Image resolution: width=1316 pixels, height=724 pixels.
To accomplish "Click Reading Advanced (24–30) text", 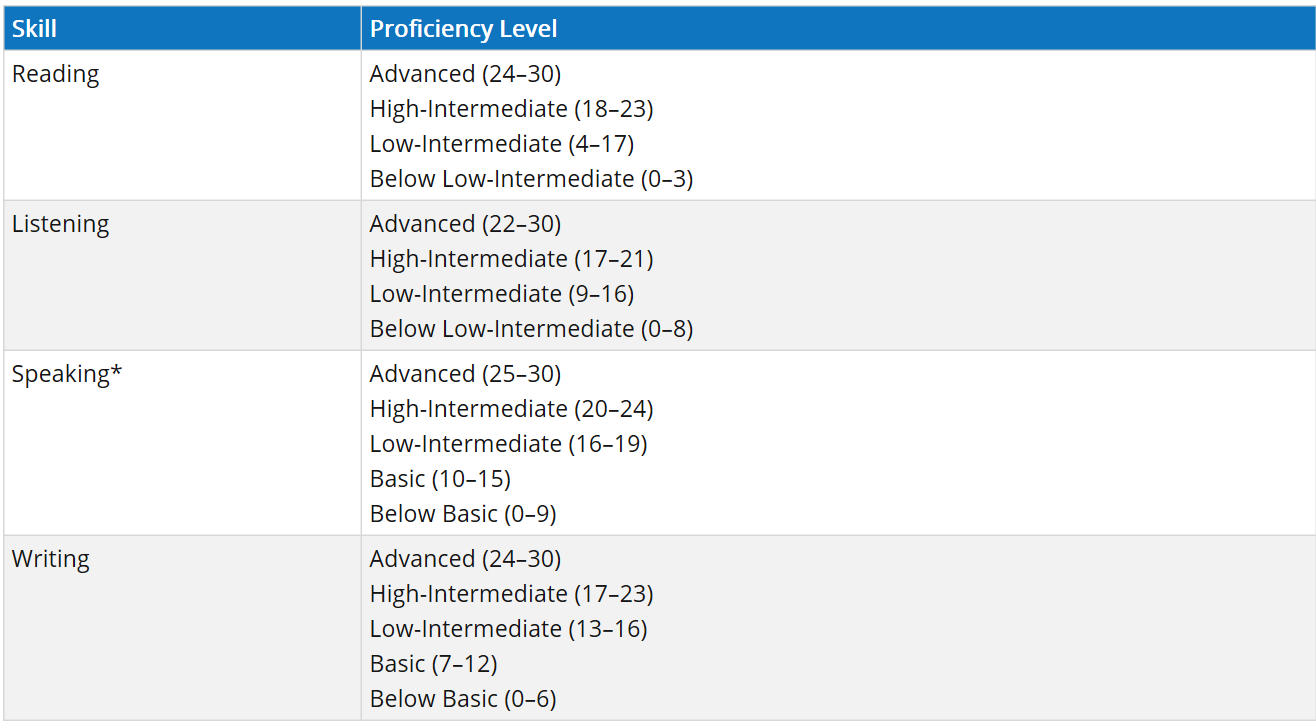I will click(465, 74).
